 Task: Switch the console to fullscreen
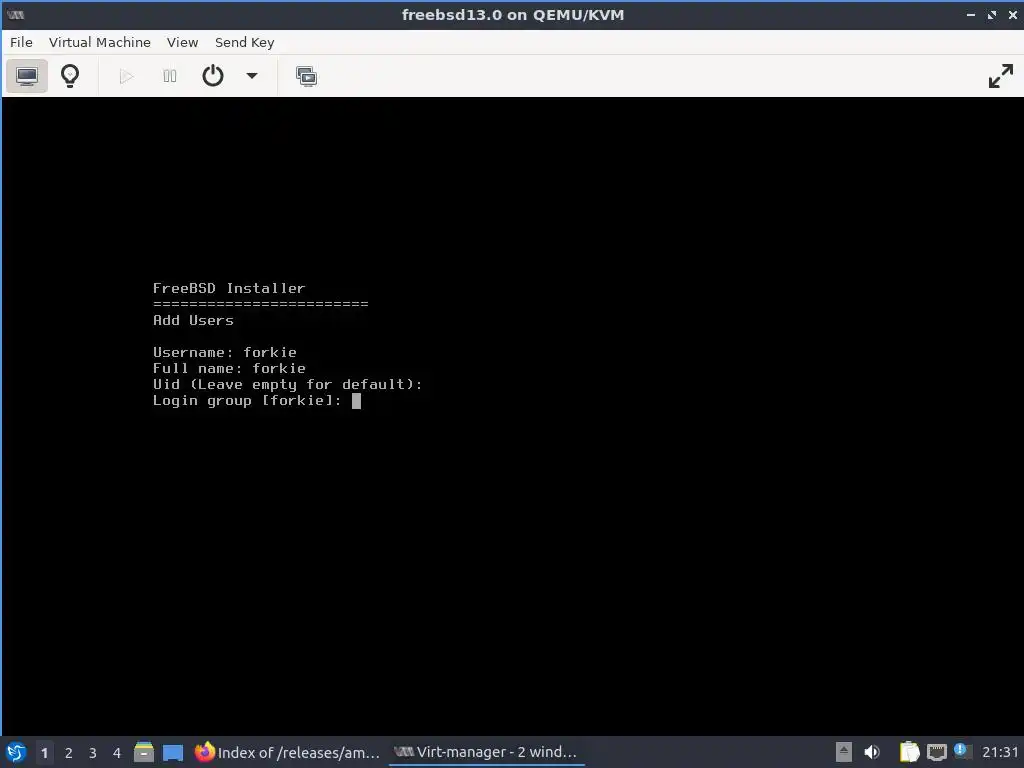coord(1000,76)
